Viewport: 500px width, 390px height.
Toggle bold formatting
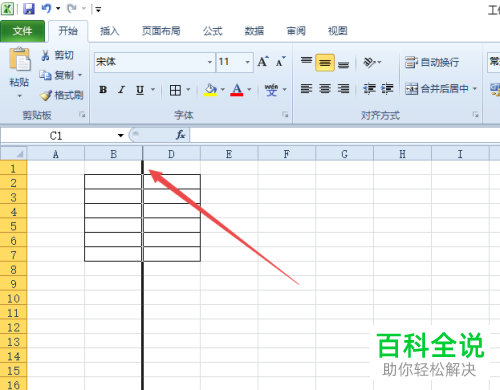tap(103, 90)
